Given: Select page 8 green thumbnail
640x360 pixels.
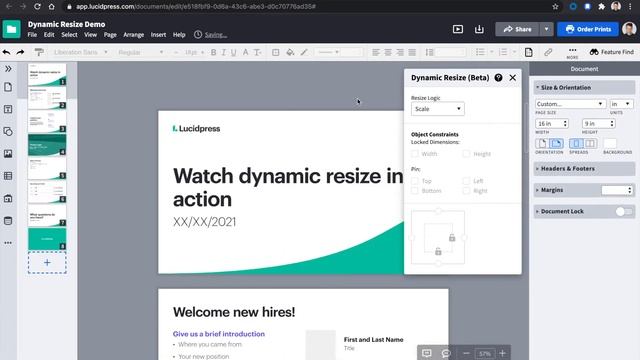Looking at the screenshot, I should 47,239.
